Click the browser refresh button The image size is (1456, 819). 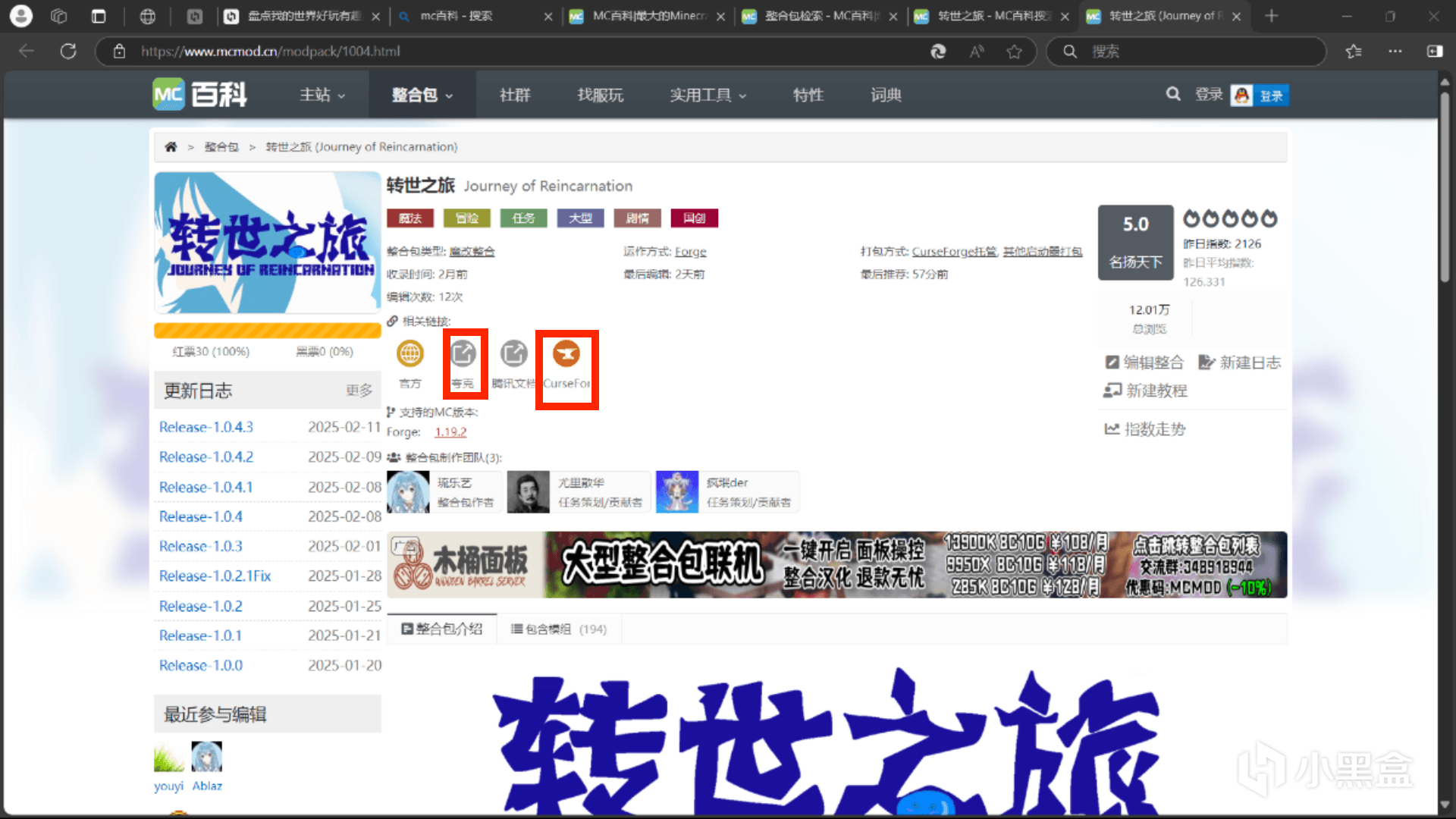tap(68, 51)
